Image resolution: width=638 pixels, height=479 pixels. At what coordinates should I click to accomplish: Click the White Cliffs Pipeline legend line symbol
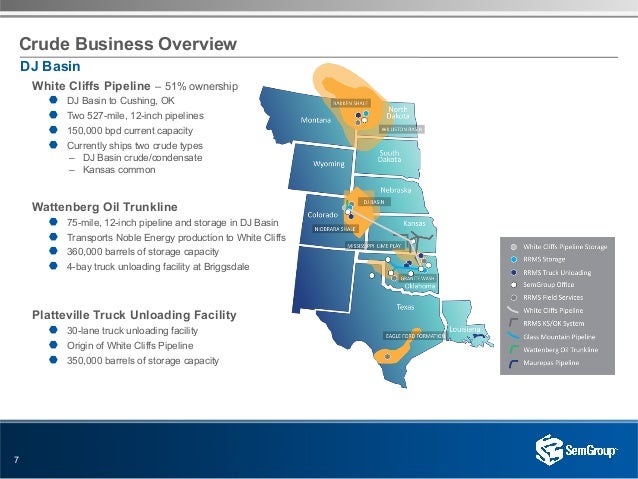pos(513,311)
